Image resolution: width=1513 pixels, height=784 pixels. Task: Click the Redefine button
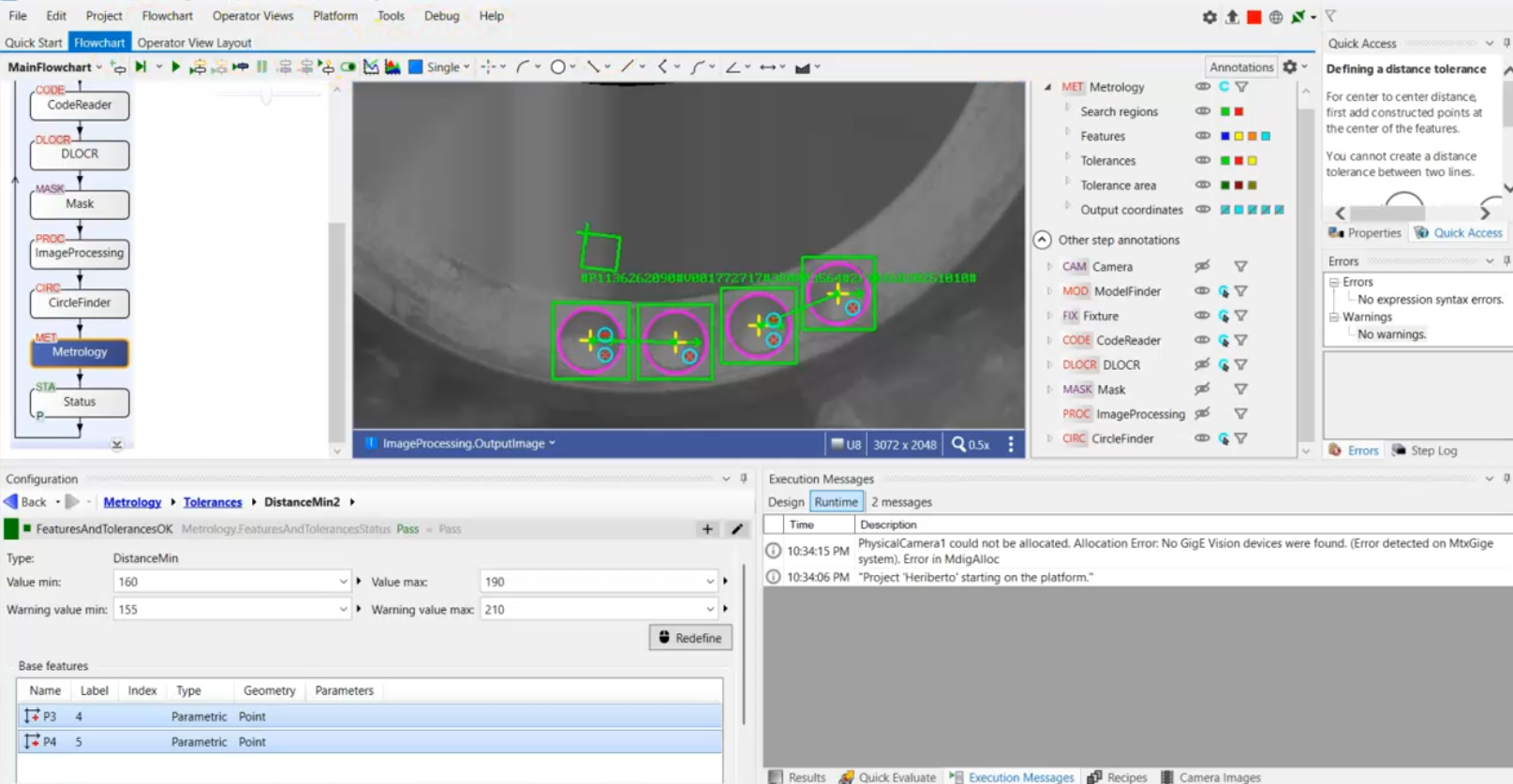[x=690, y=638]
